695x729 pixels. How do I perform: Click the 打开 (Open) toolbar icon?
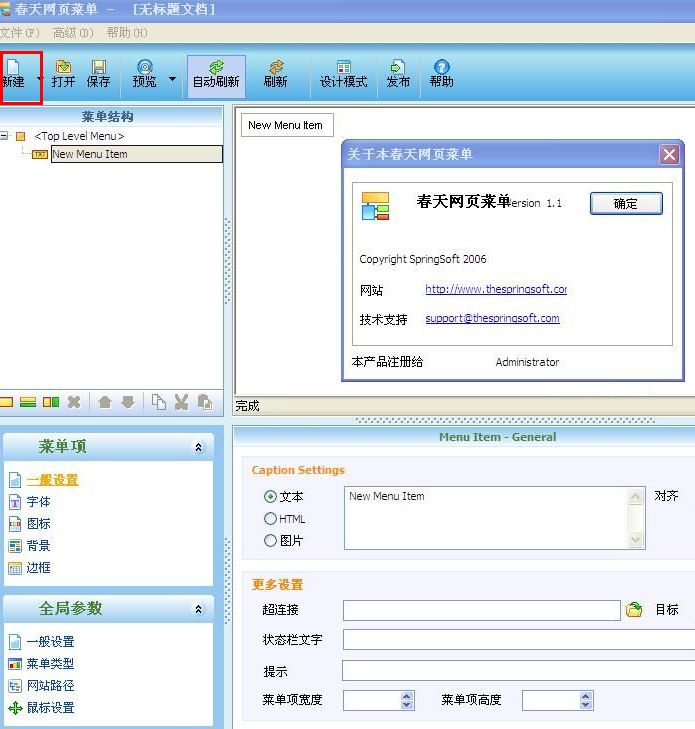click(63, 74)
